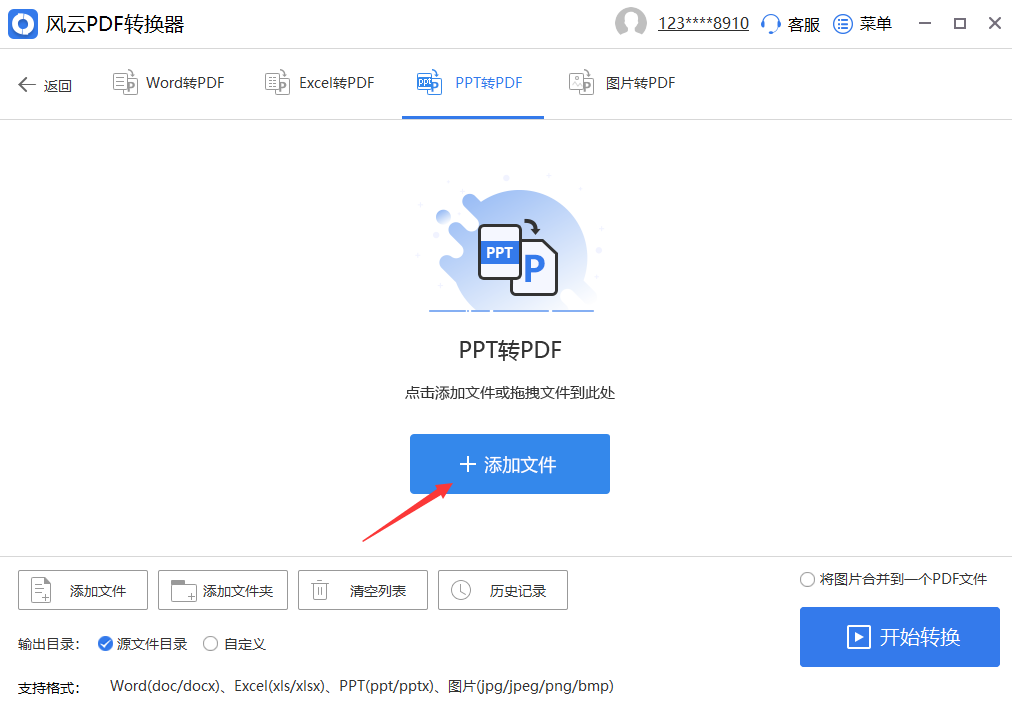Screen dimensions: 1012x709
Task: Minimize the converter window
Action: tap(925, 23)
